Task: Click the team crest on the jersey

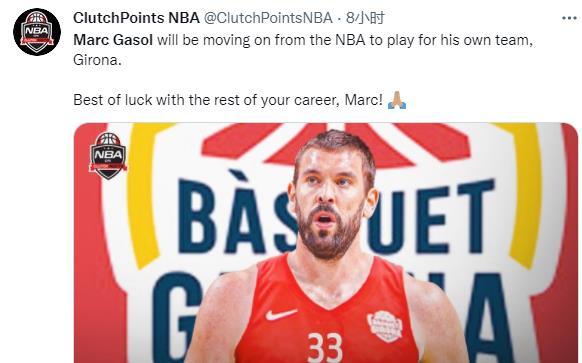Action: [385, 326]
